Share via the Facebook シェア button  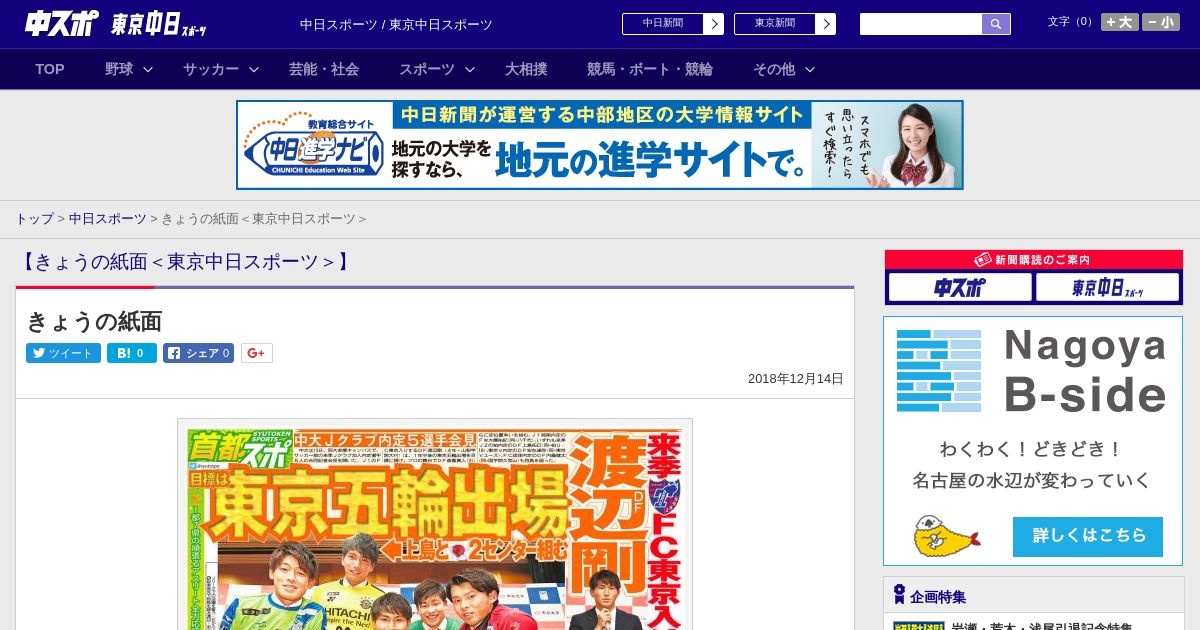pyautogui.click(x=198, y=353)
